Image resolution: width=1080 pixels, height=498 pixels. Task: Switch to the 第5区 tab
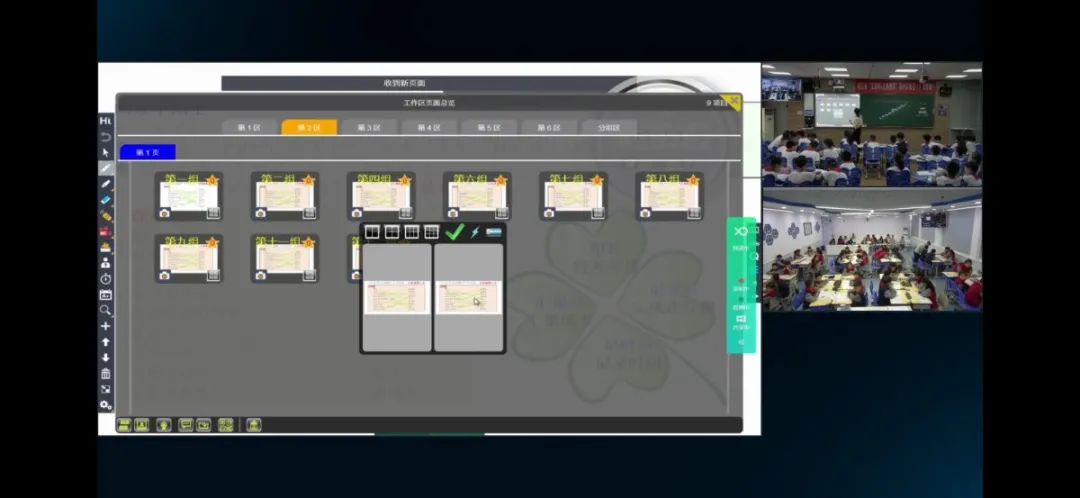(489, 128)
